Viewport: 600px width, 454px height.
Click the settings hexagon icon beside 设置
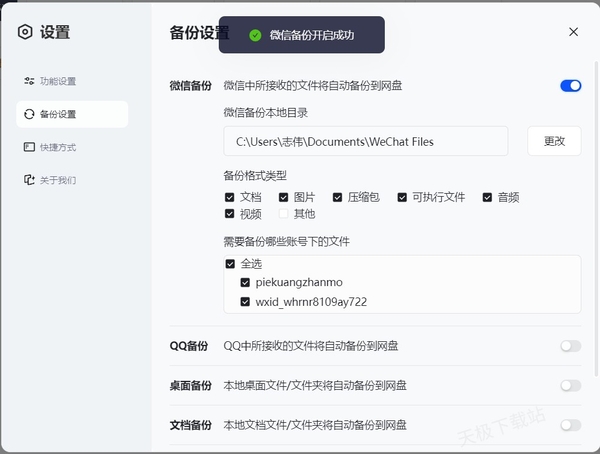click(25, 32)
